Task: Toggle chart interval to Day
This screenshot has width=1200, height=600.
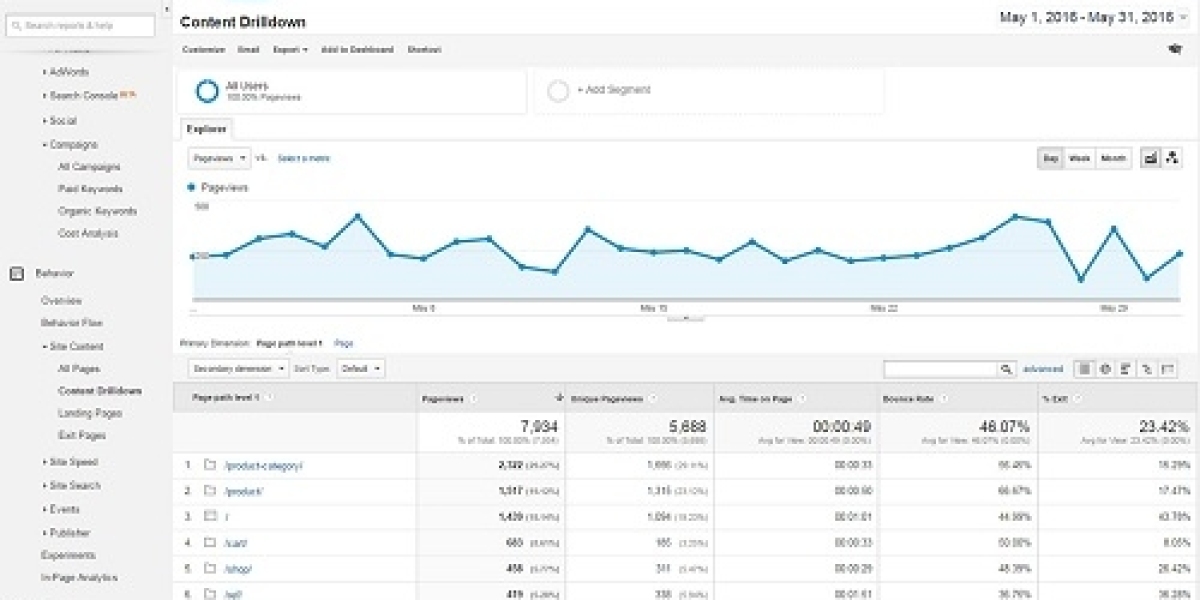Action: [1050, 158]
